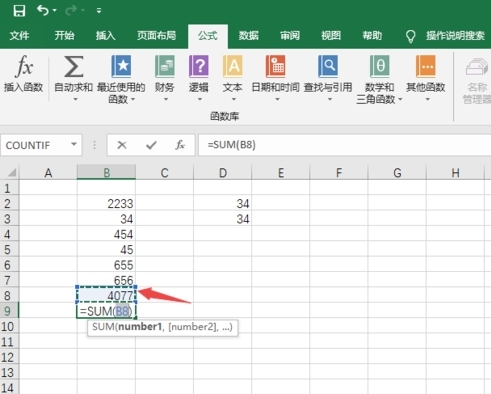Viewport: 491px width, 394px height.
Task: Click the Undo arrow icon
Action: (x=43, y=10)
